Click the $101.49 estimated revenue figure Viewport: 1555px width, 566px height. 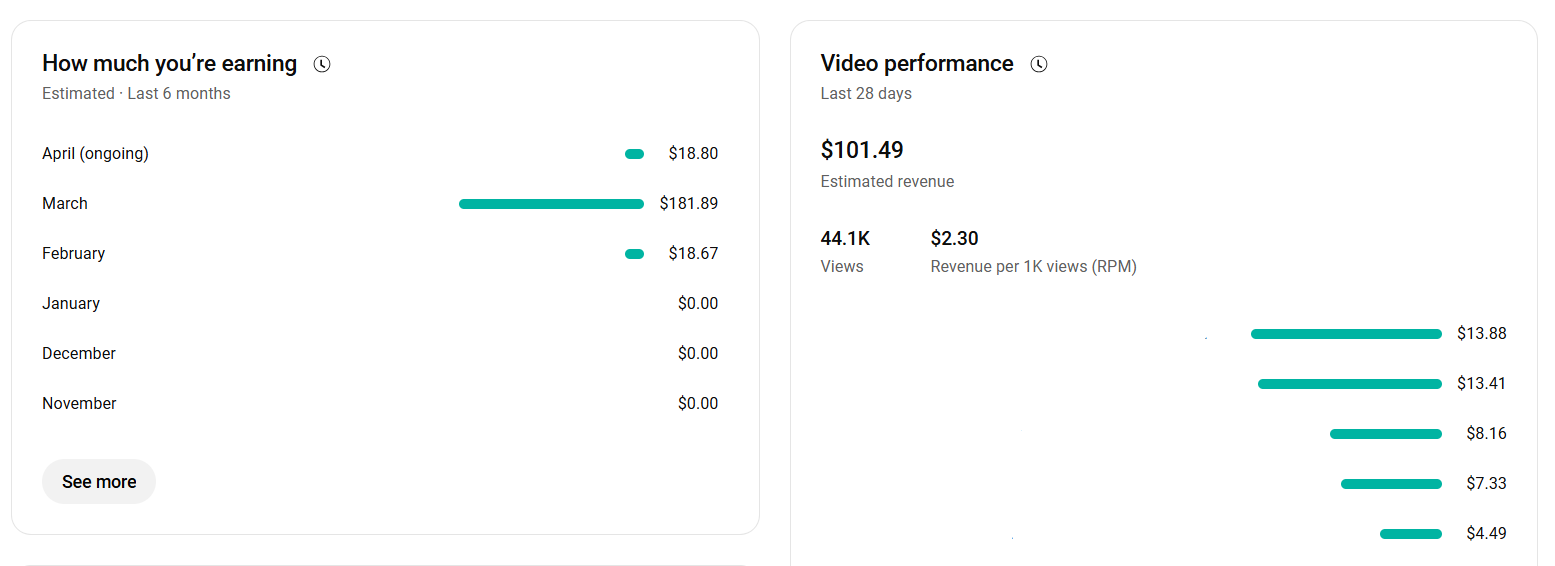[862, 150]
